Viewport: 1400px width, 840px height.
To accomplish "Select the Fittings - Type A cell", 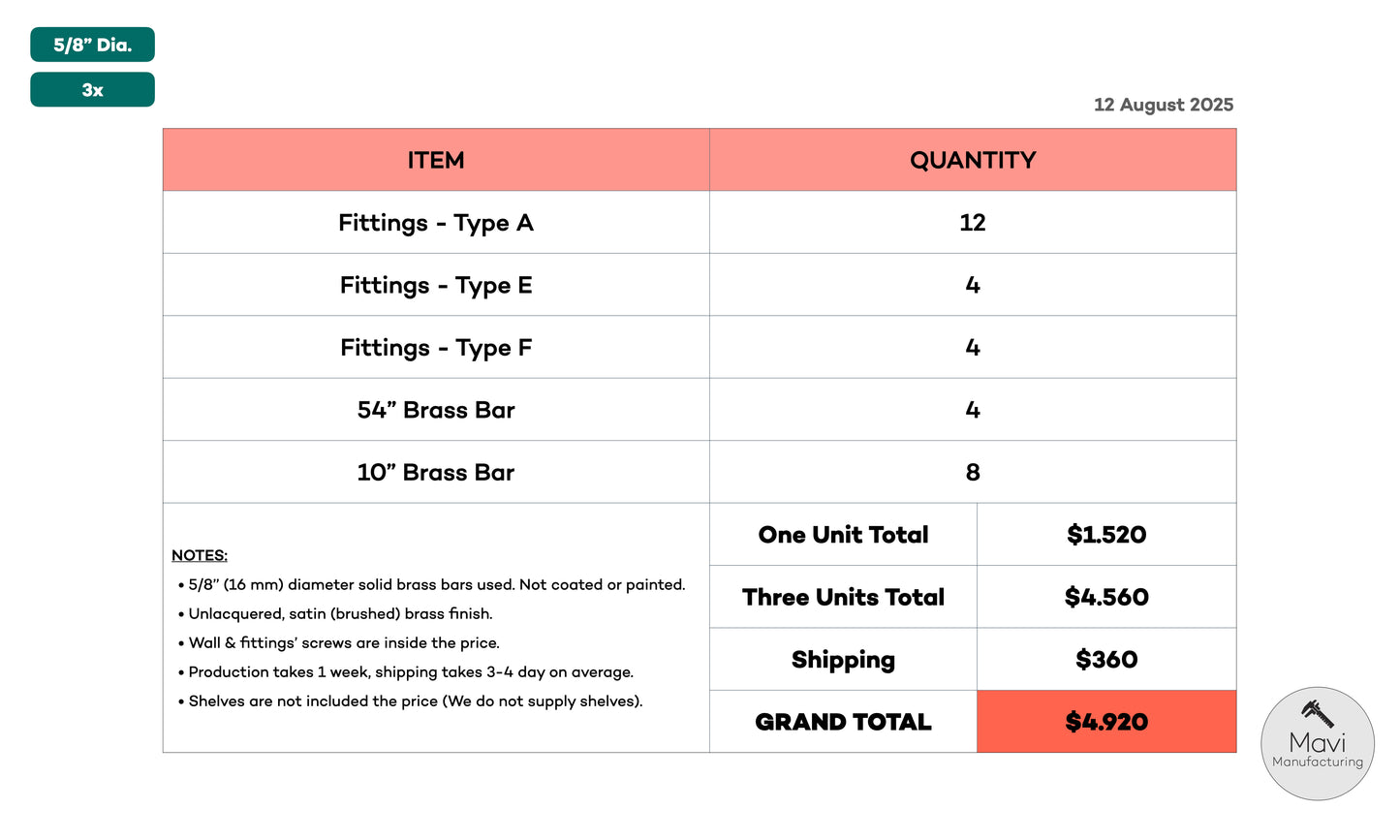I will pyautogui.click(x=436, y=223).
